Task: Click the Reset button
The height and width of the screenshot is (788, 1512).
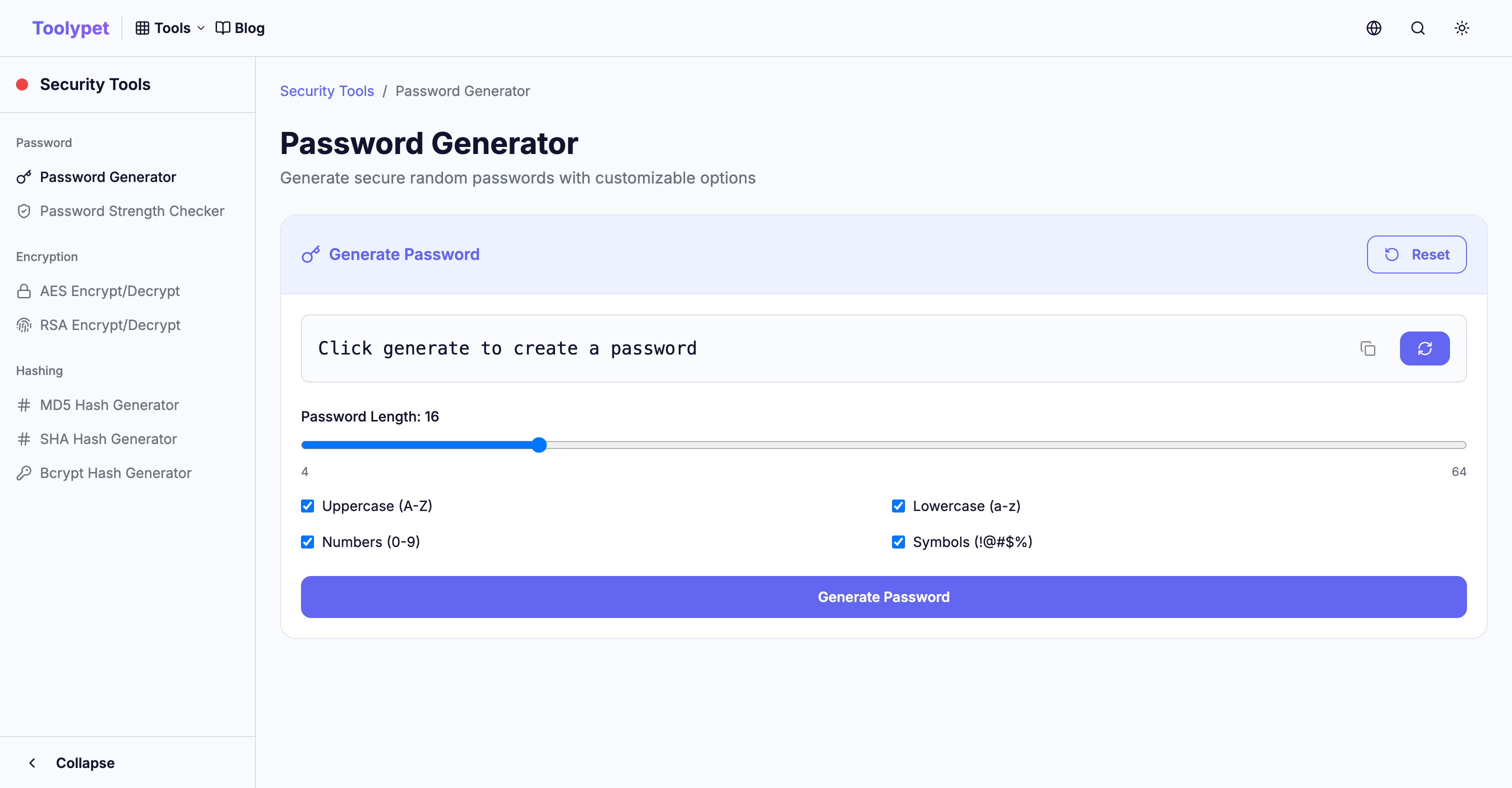Action: 1416,254
